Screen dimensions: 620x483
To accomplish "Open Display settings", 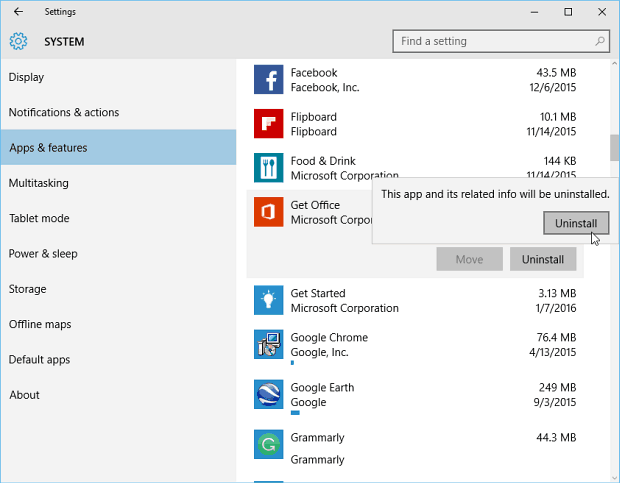I will [119, 77].
